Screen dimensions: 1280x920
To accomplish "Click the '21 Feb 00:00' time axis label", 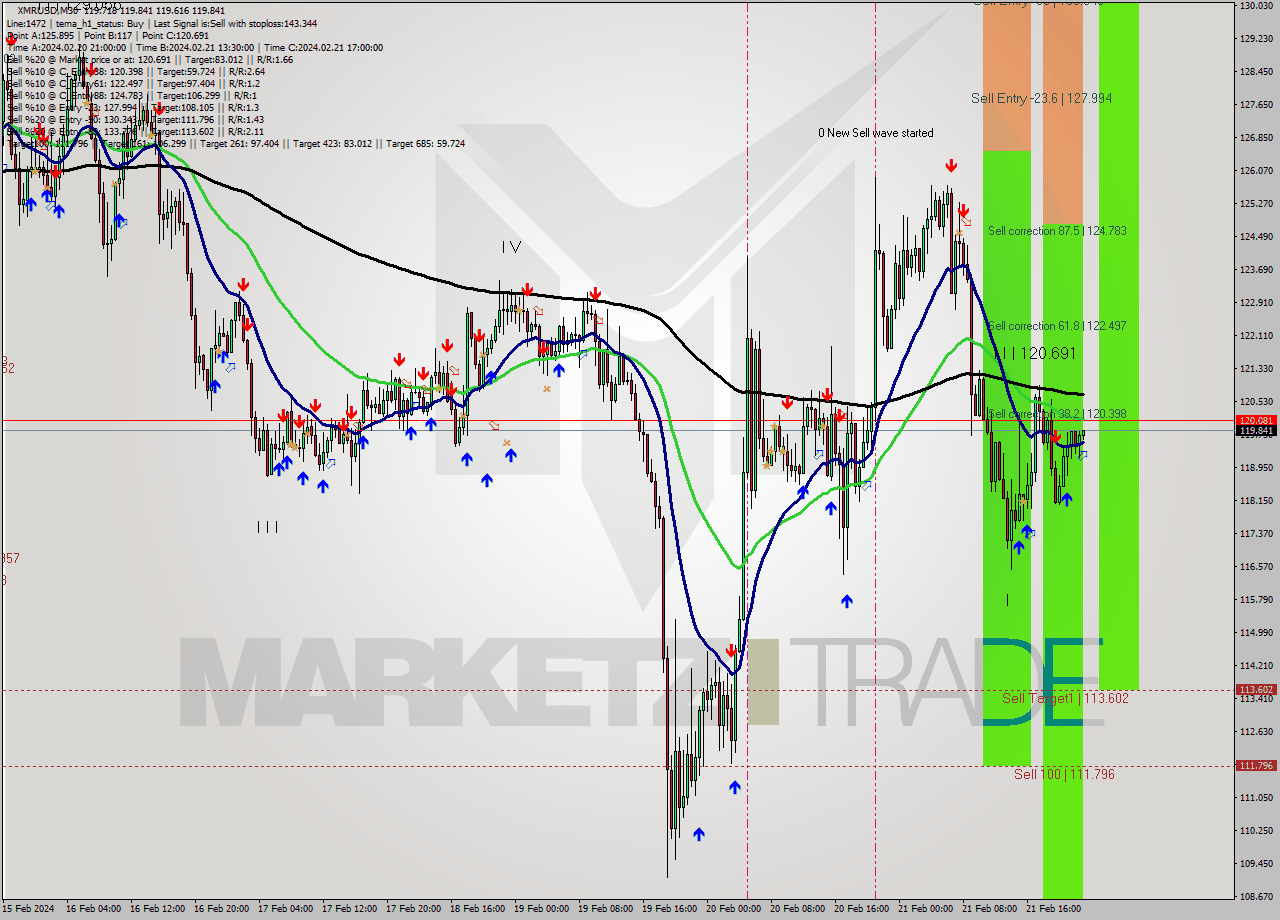I will 925,909.
